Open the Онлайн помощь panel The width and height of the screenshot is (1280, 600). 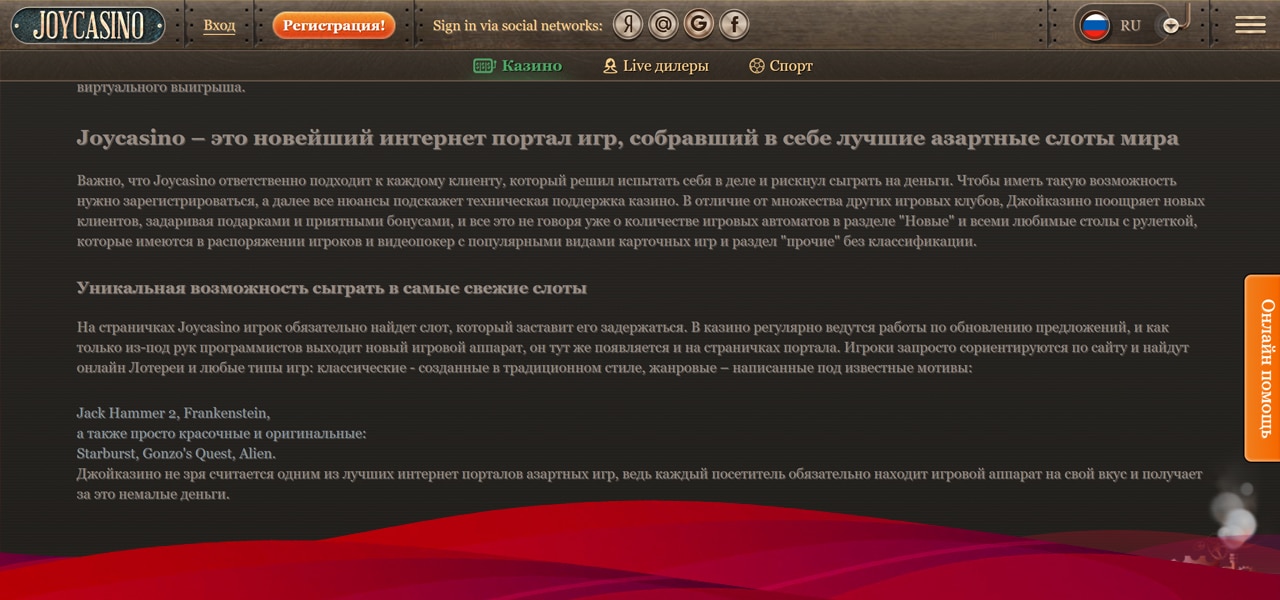(1262, 368)
